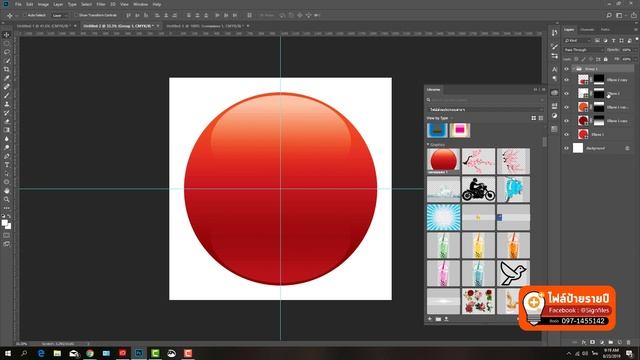
Task: Select the Crop tool
Action: coord(7,69)
